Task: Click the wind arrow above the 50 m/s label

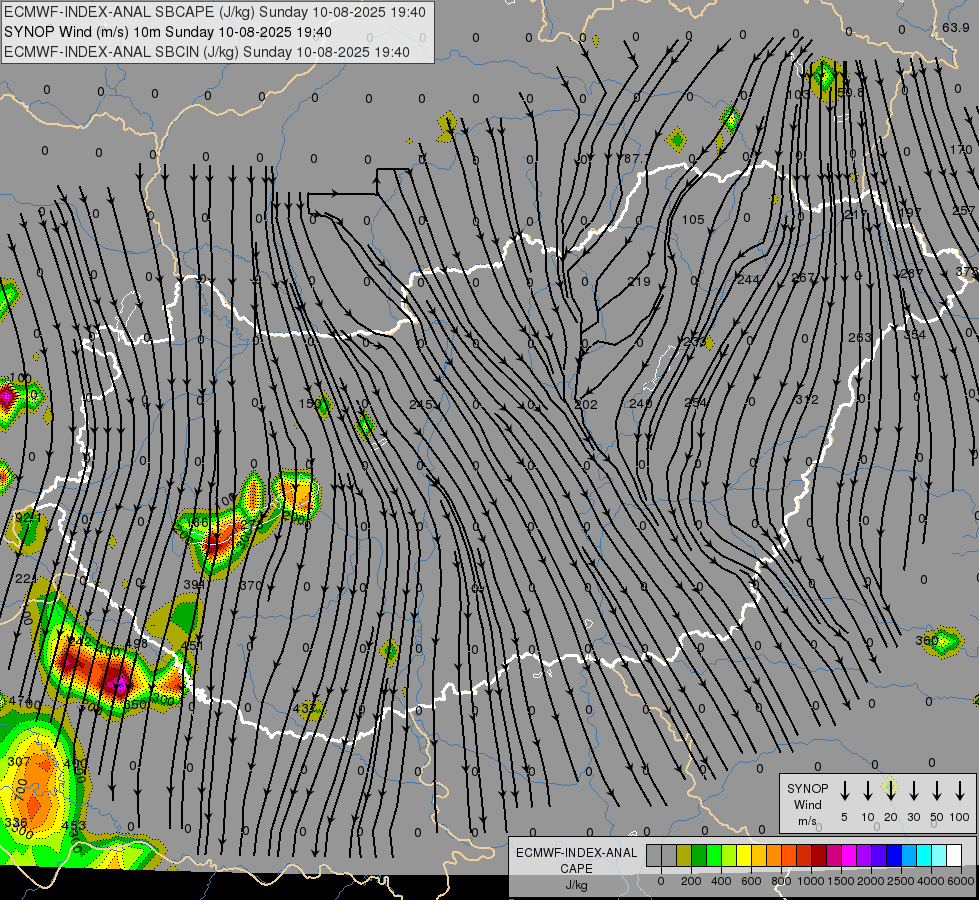Action: click(937, 791)
